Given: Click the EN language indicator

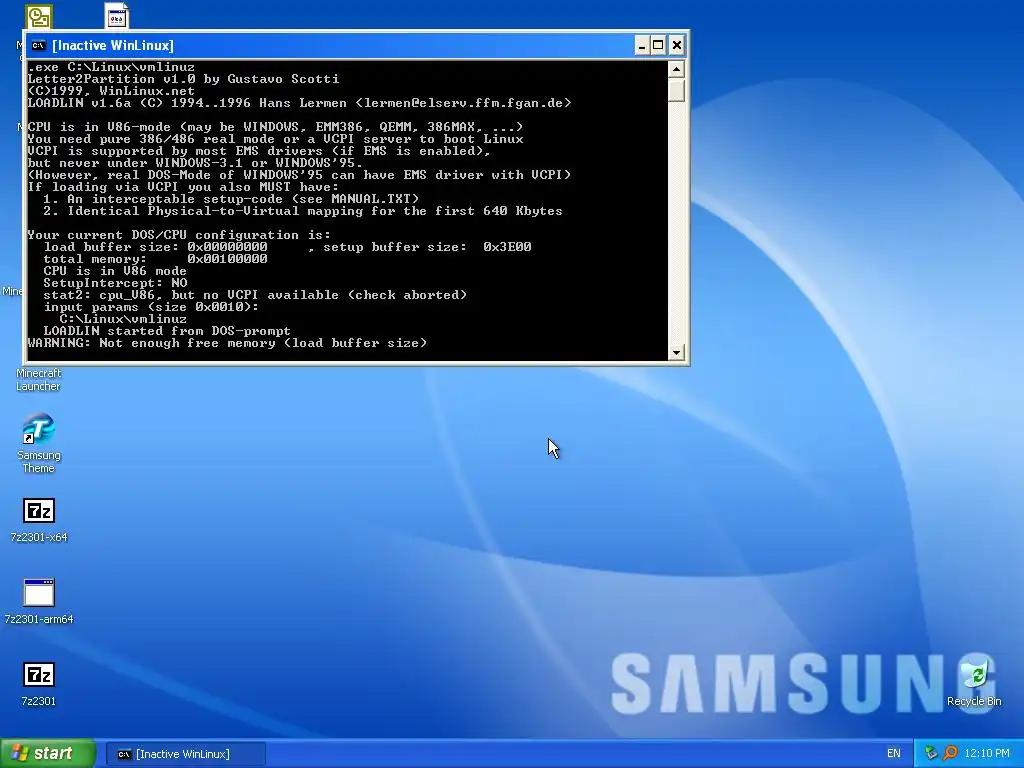Looking at the screenshot, I should [x=893, y=753].
